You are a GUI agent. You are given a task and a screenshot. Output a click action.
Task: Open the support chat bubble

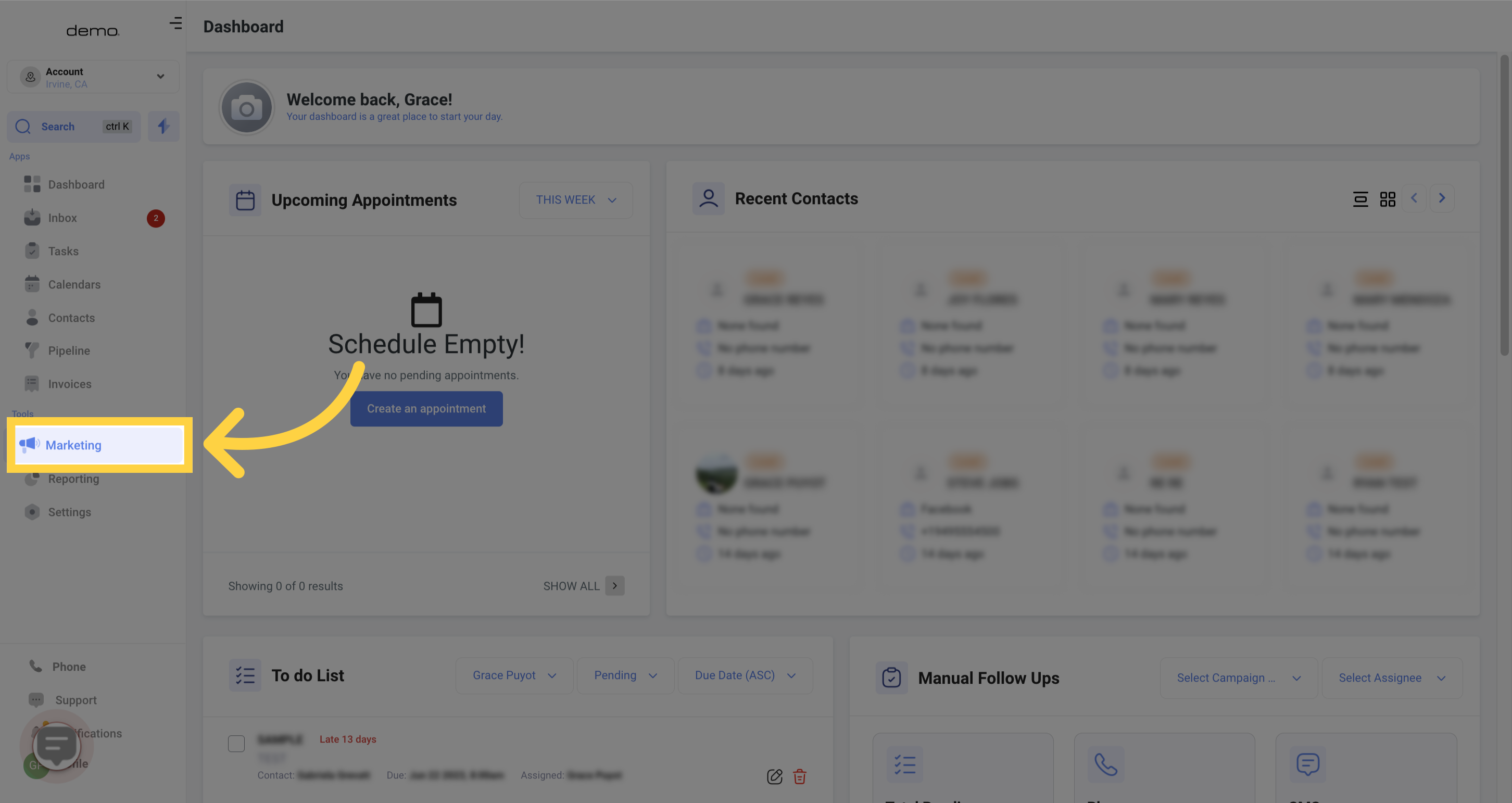(x=57, y=746)
